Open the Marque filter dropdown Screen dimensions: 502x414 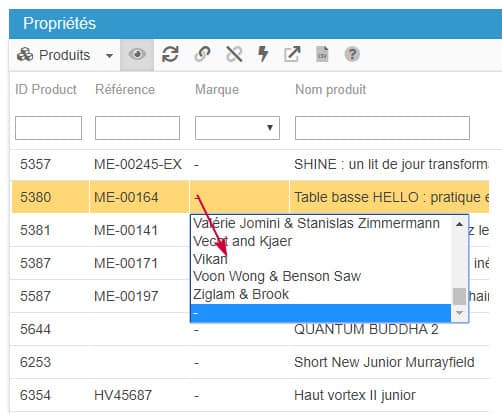(237, 128)
